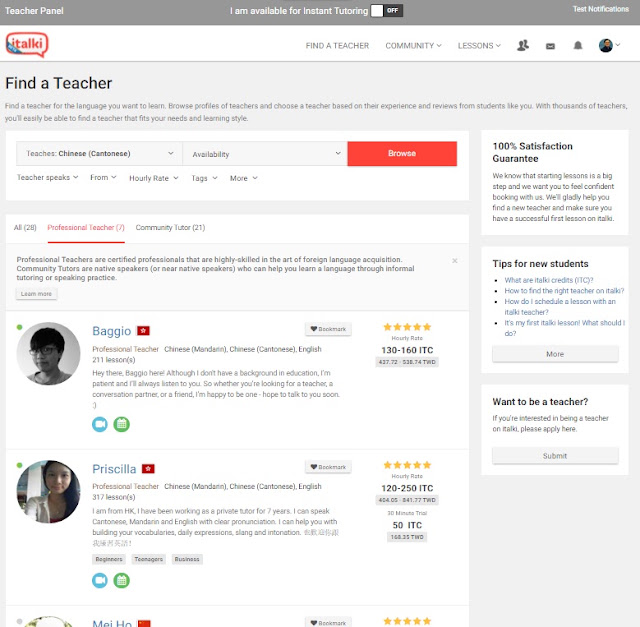This screenshot has width=640, height=627.
Task: Open the Test Notifications link
Action: pos(600,9)
